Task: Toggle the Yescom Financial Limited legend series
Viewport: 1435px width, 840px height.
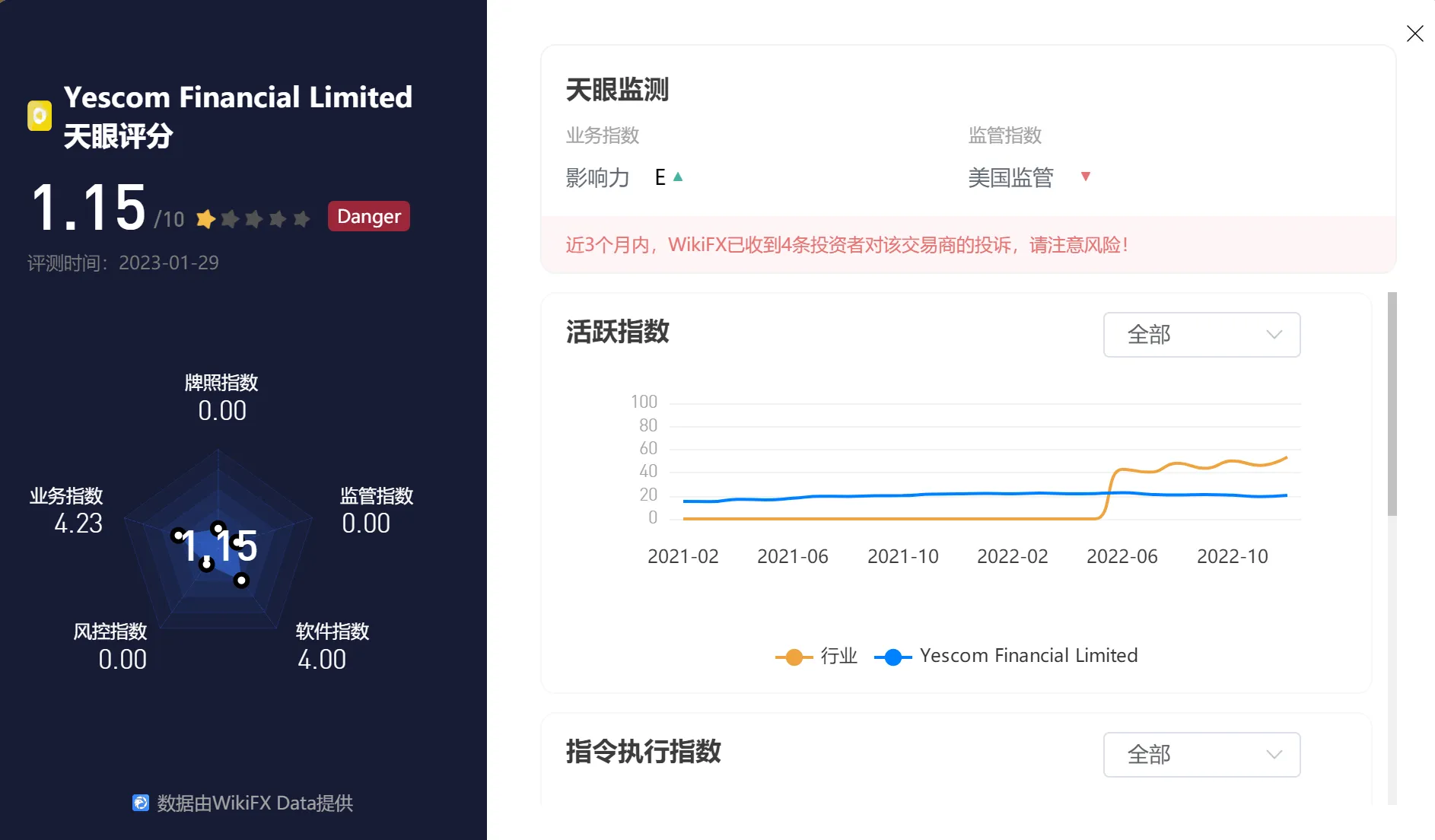Action: point(1006,656)
